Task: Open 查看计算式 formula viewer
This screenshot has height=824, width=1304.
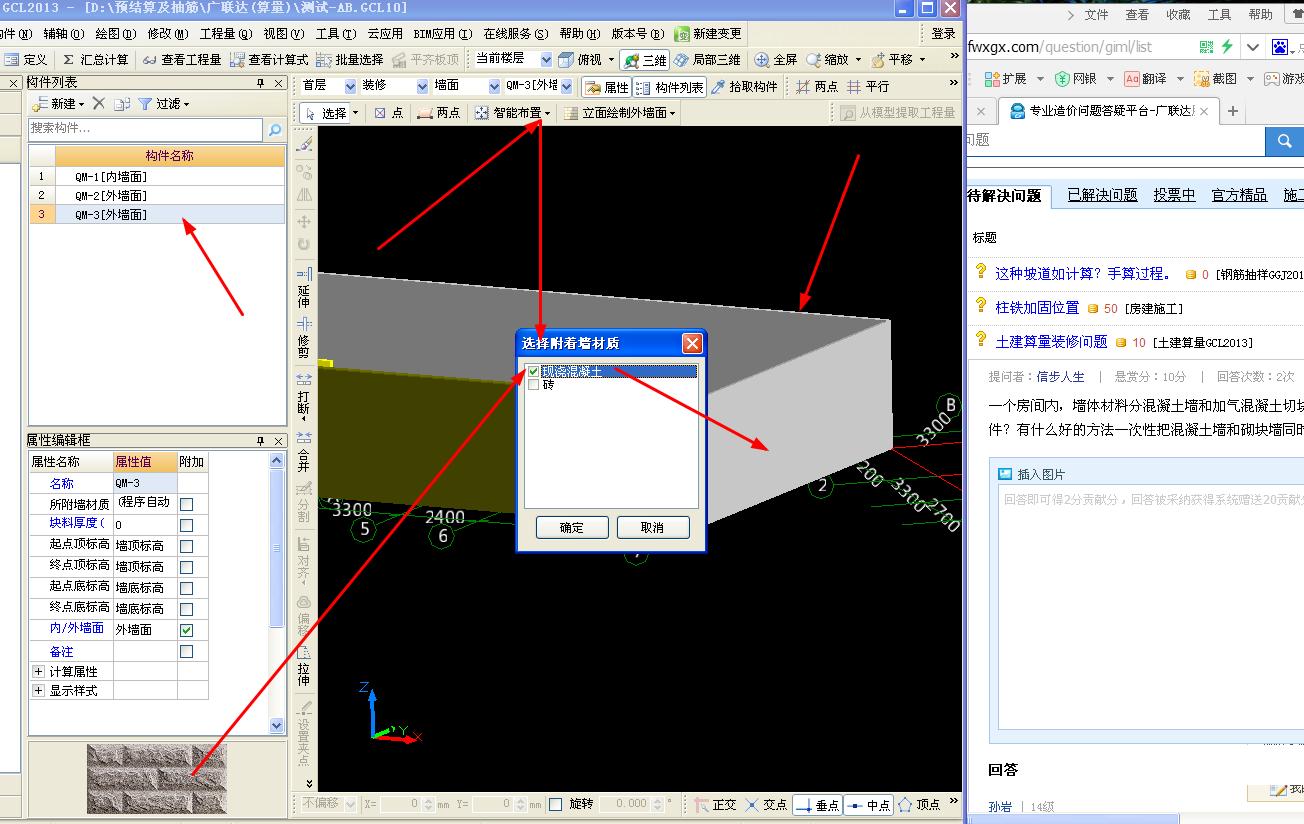Action: (x=269, y=60)
